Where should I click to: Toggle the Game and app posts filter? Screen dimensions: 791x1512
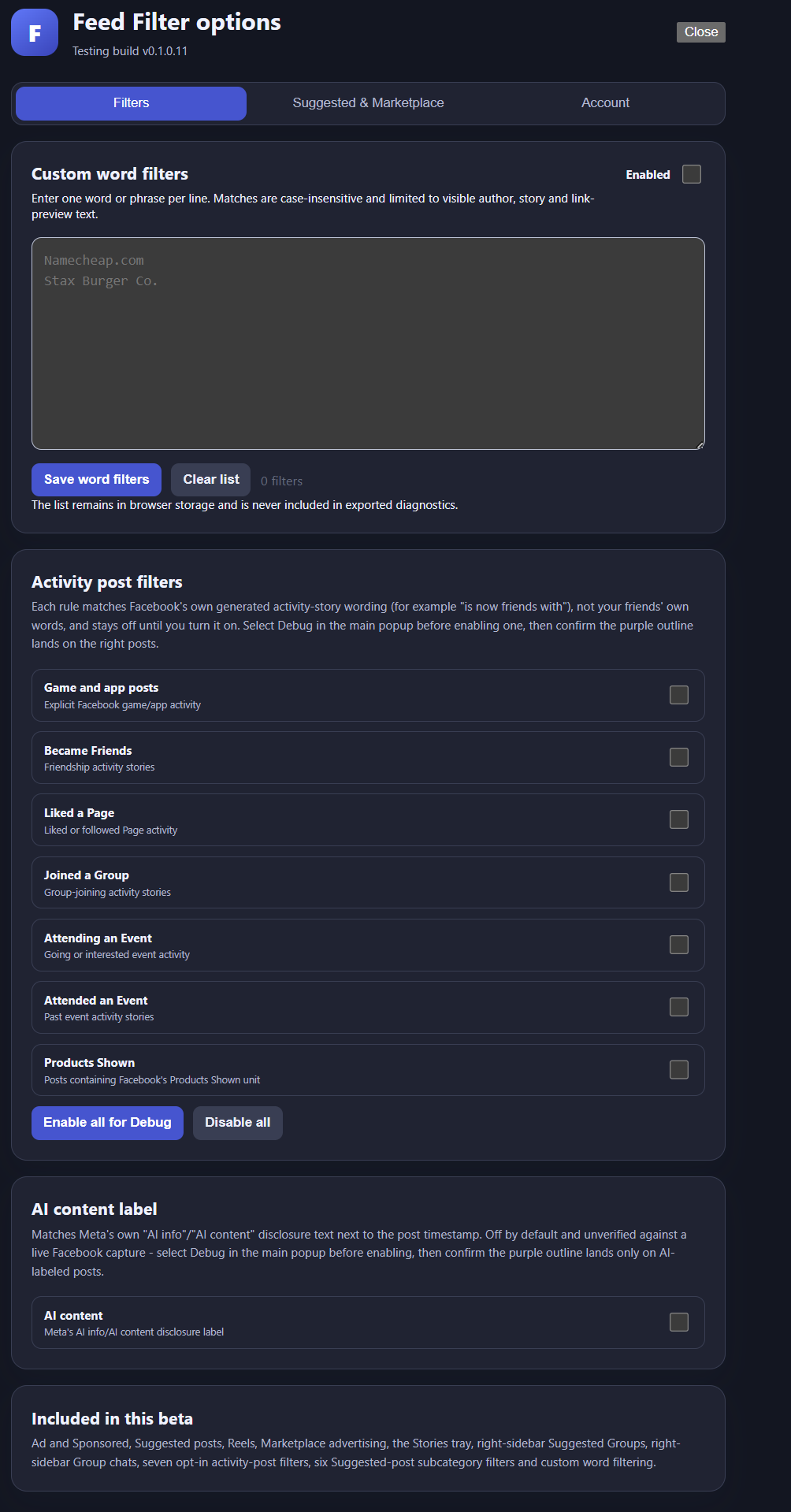tap(679, 695)
